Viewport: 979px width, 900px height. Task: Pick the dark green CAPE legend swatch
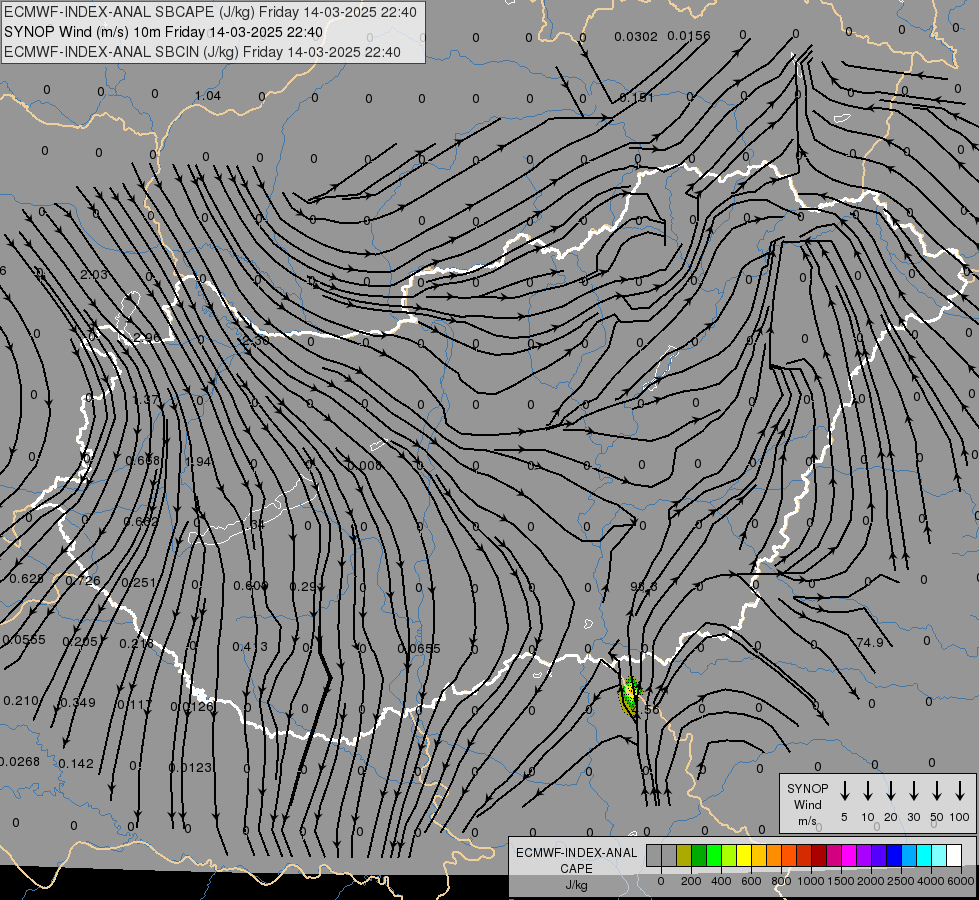(x=699, y=855)
